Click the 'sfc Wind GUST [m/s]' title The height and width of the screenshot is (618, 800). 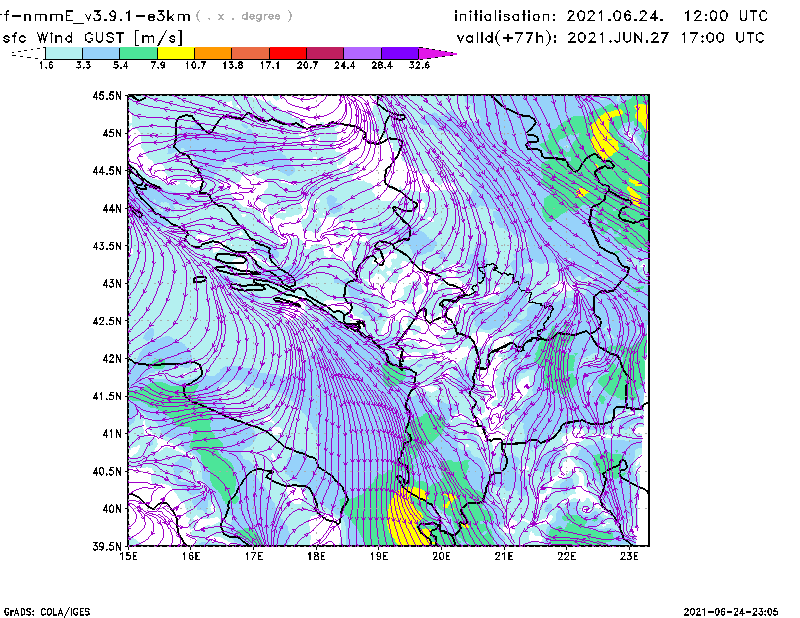pos(92,38)
